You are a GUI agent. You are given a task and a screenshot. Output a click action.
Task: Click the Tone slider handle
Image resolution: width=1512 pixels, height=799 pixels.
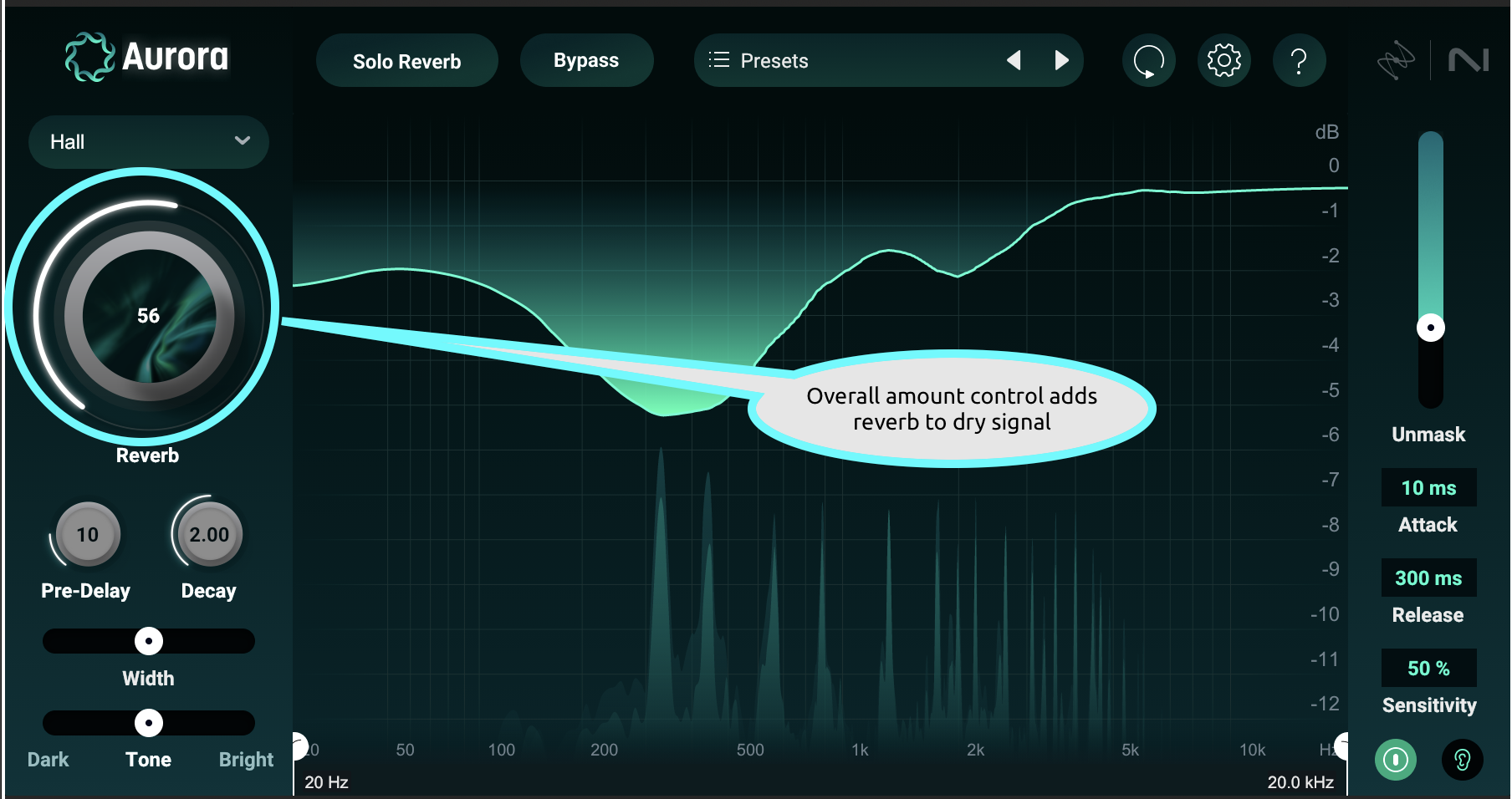click(149, 723)
